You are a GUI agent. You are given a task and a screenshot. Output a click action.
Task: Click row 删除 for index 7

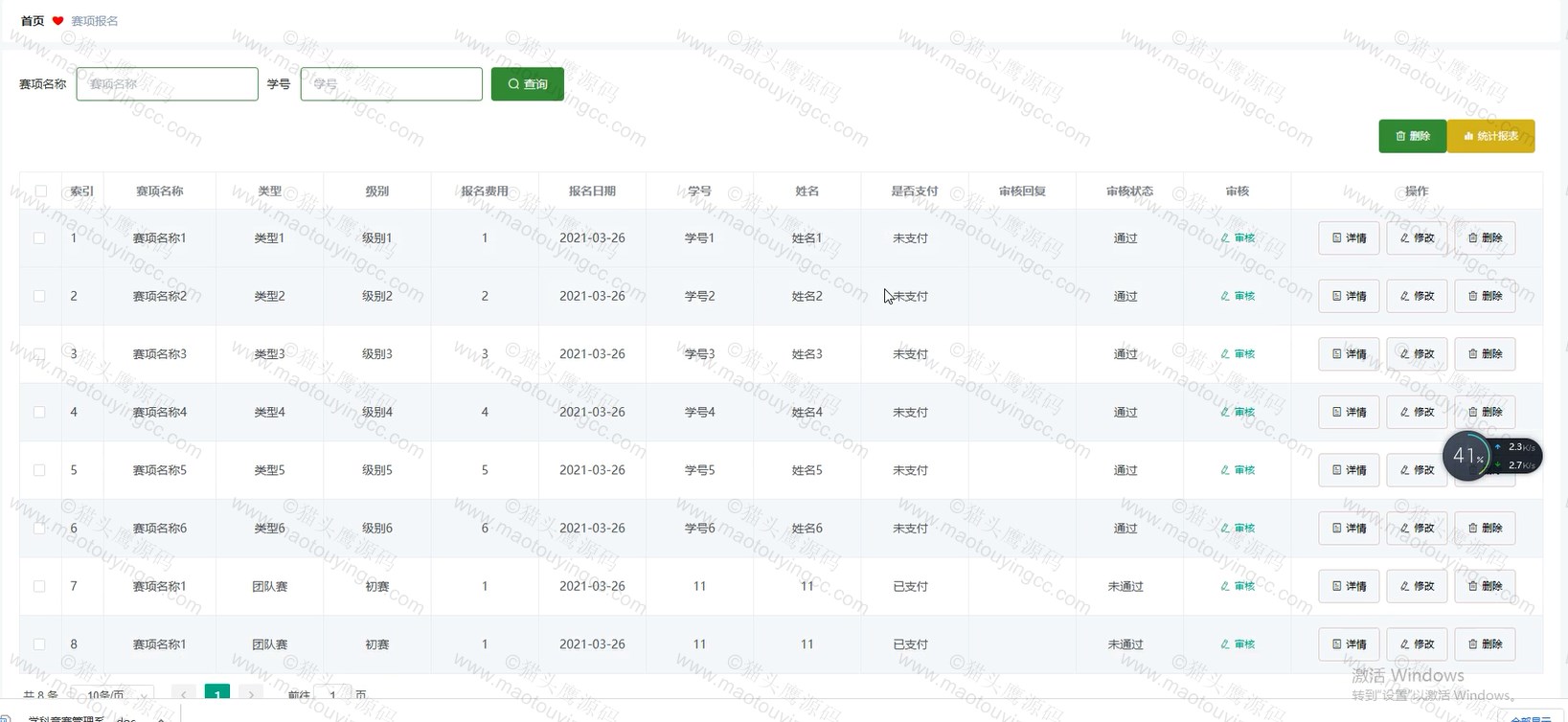pyautogui.click(x=1485, y=586)
